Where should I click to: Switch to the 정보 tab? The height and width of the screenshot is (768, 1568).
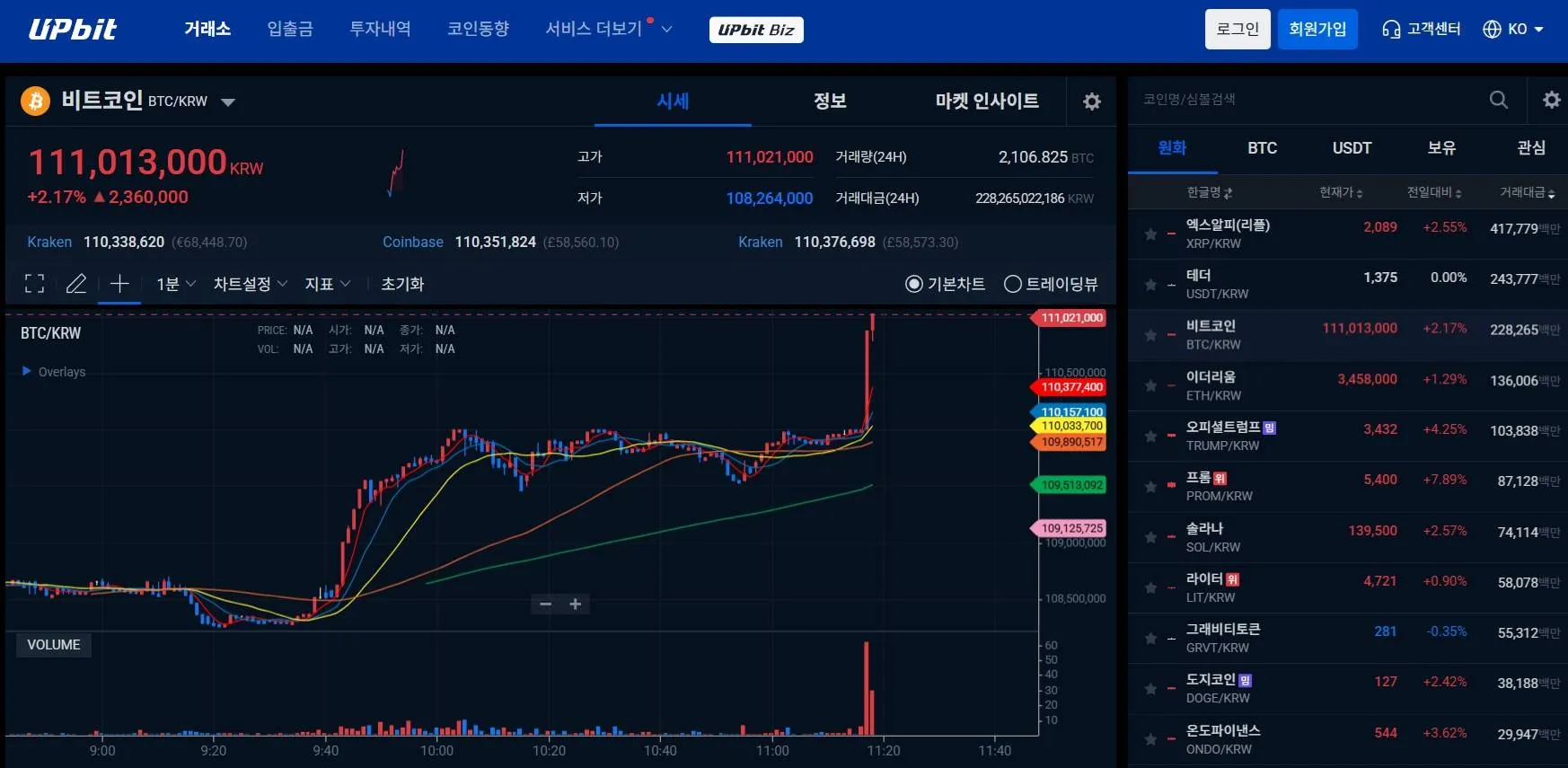pos(830,102)
